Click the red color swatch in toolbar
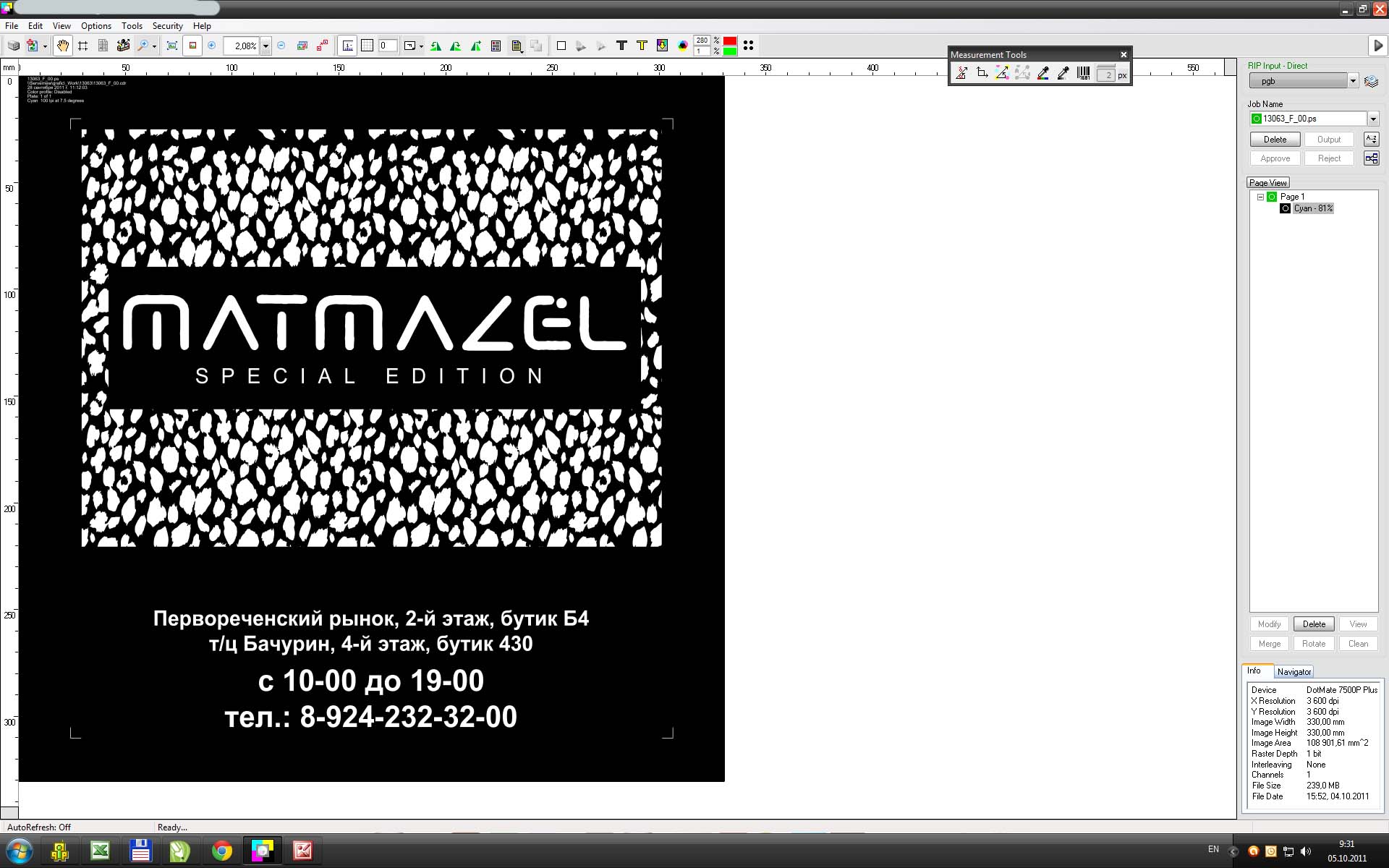The image size is (1389, 868). (730, 41)
